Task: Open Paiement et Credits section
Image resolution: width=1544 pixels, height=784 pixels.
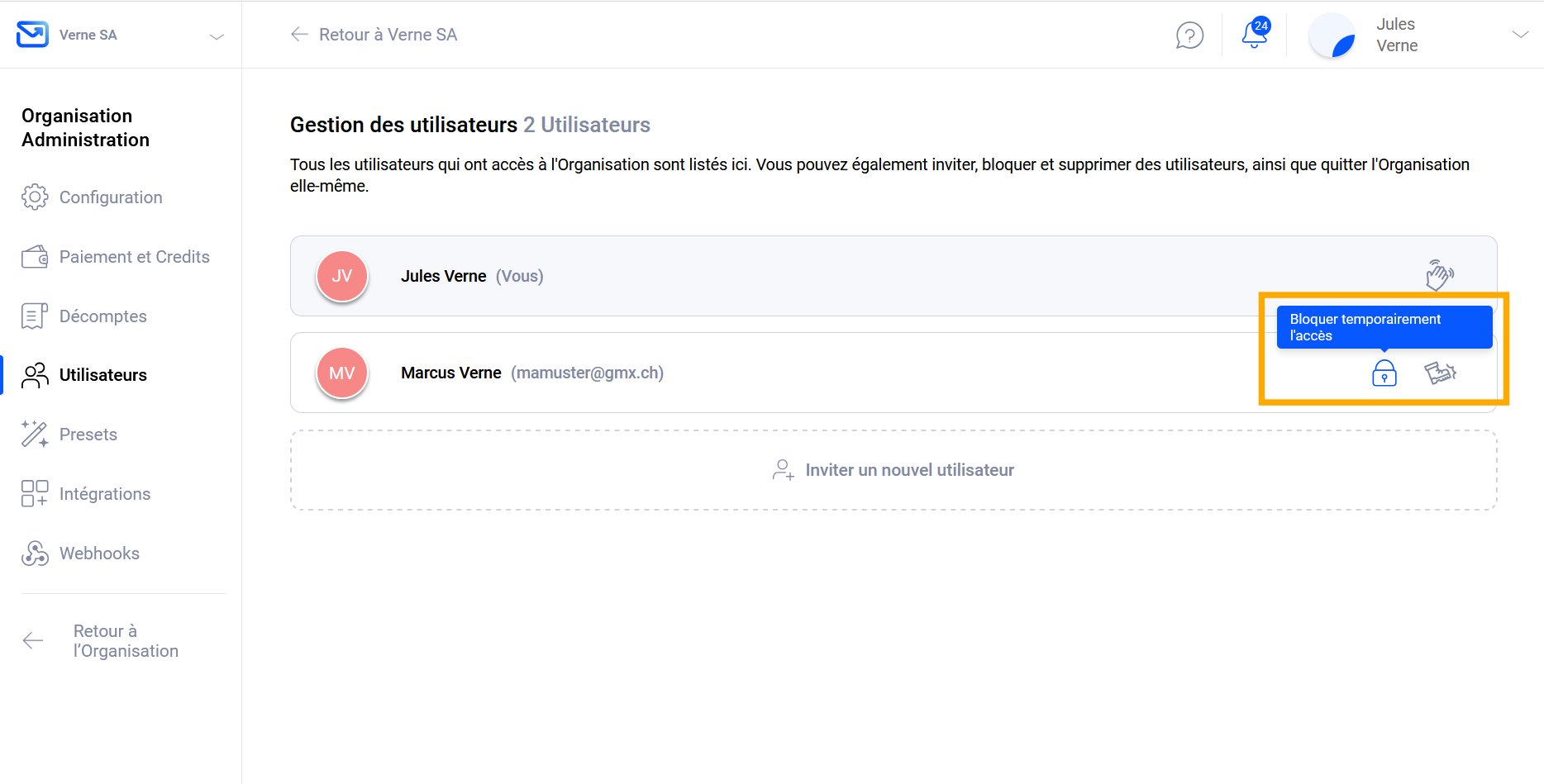Action: click(134, 257)
